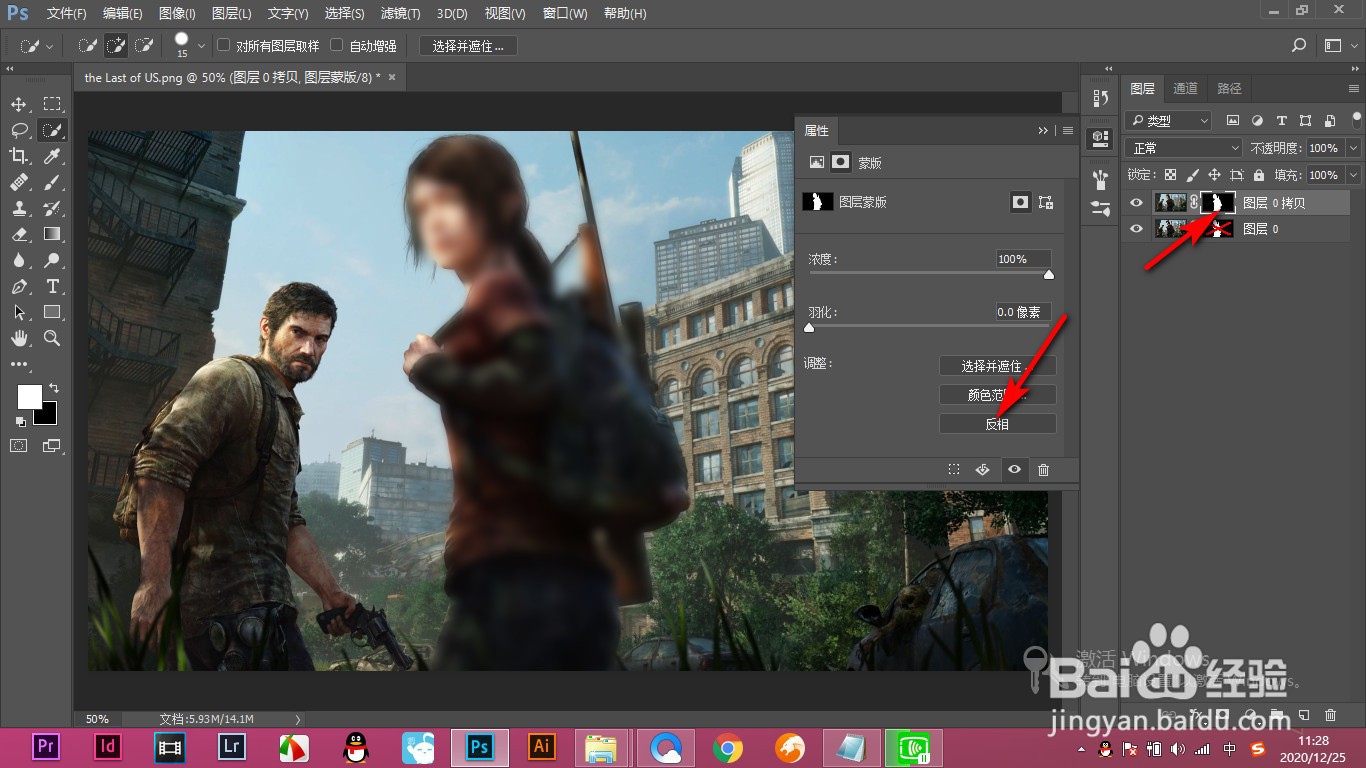Image resolution: width=1366 pixels, height=768 pixels.
Task: Enable Auto-Enhance checkbox
Action: 337,45
